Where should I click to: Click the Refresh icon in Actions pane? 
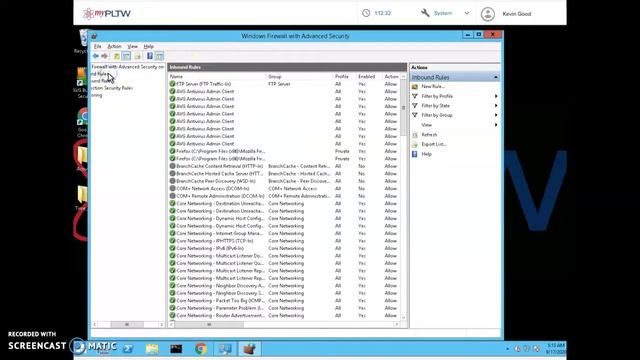pos(415,135)
